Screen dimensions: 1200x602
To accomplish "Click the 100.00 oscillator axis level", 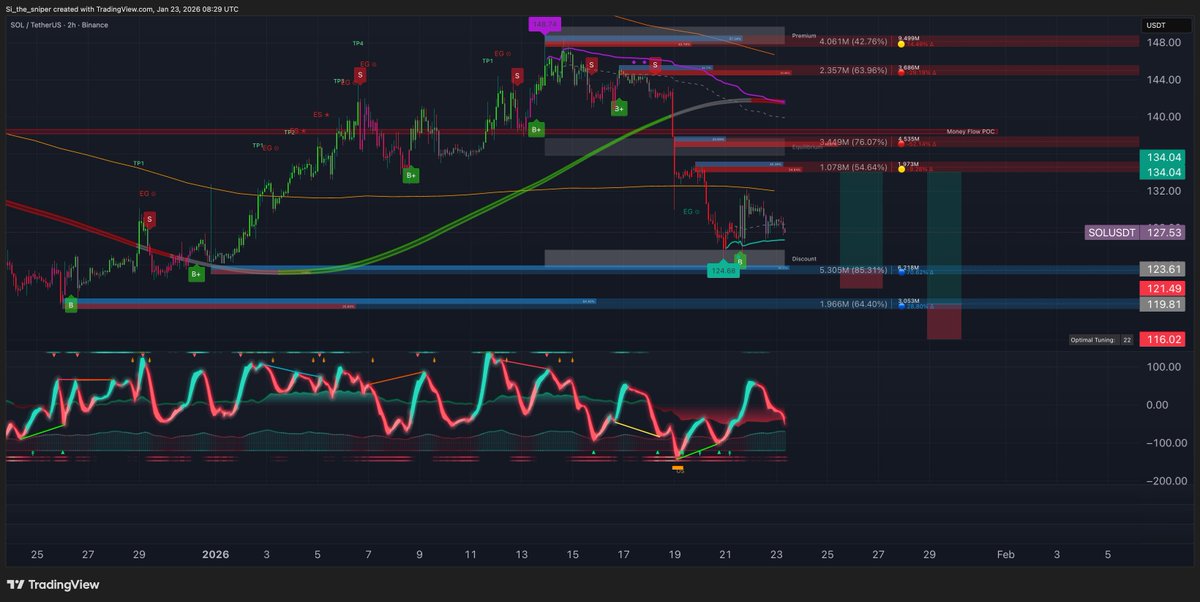I will coord(1165,367).
